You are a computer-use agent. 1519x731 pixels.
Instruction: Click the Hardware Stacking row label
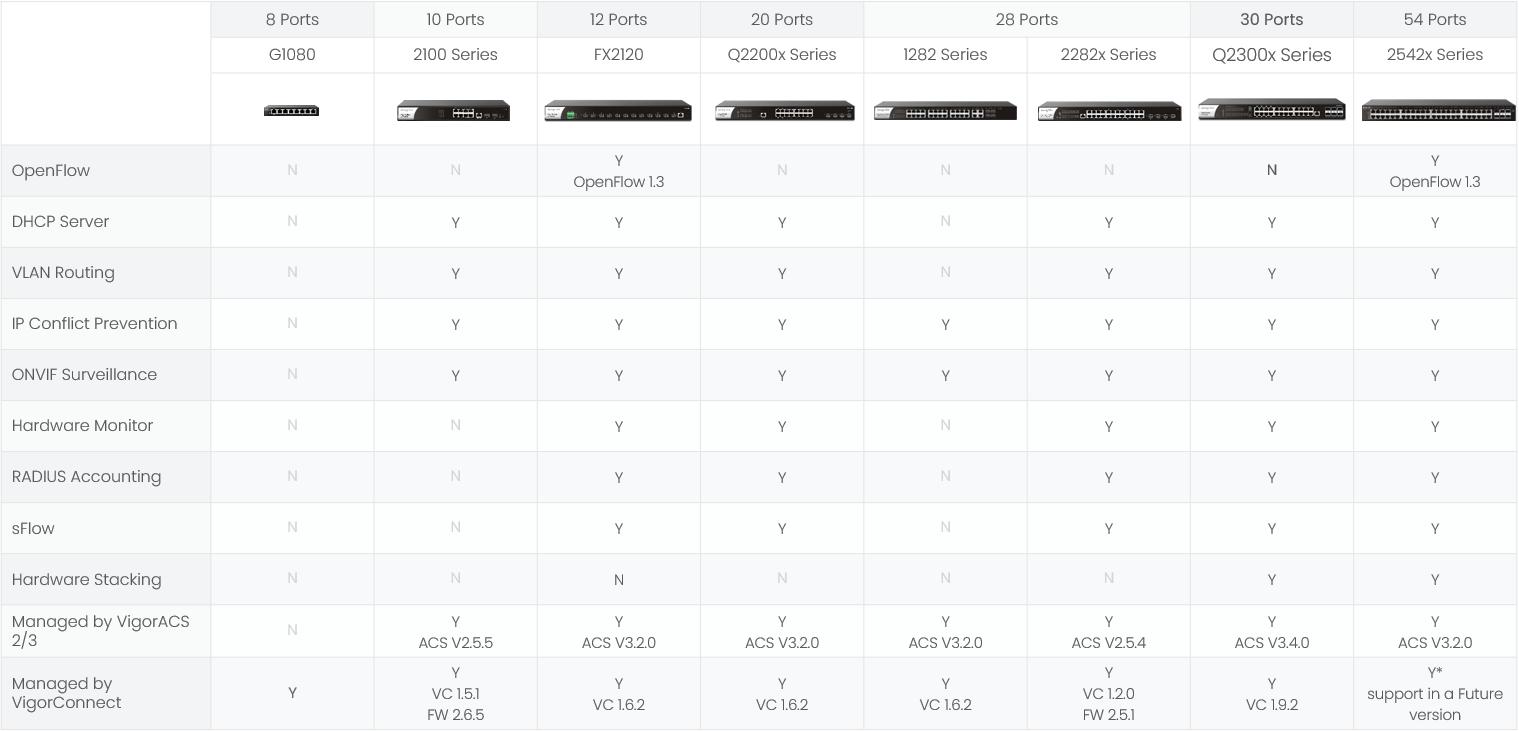86,580
